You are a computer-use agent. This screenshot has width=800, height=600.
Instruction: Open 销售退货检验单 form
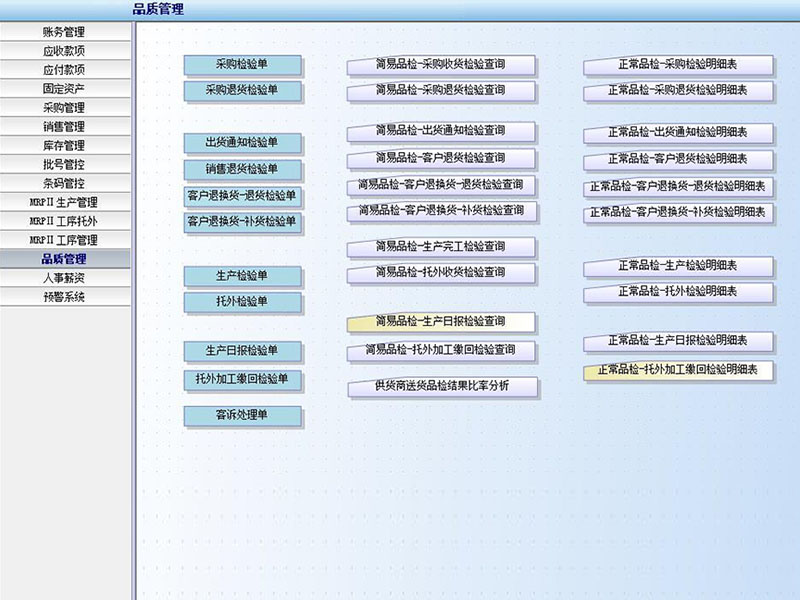(x=242, y=169)
